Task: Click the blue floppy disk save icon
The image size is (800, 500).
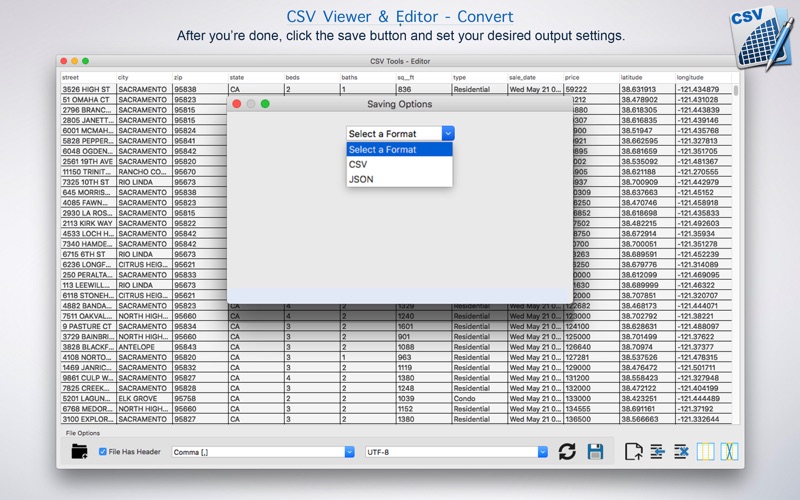Action: click(x=595, y=452)
